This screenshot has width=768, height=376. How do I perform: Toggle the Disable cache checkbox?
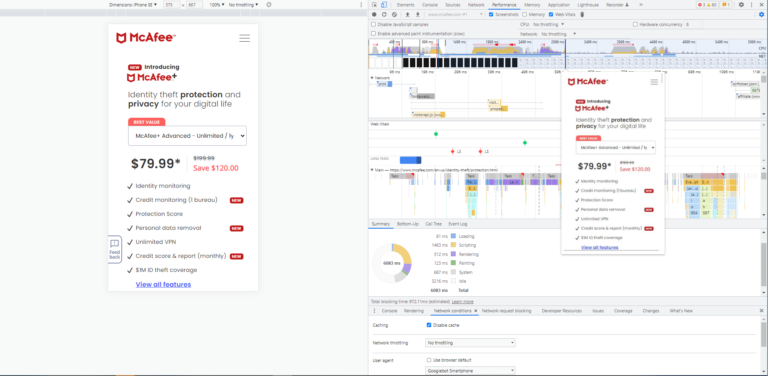click(x=429, y=325)
